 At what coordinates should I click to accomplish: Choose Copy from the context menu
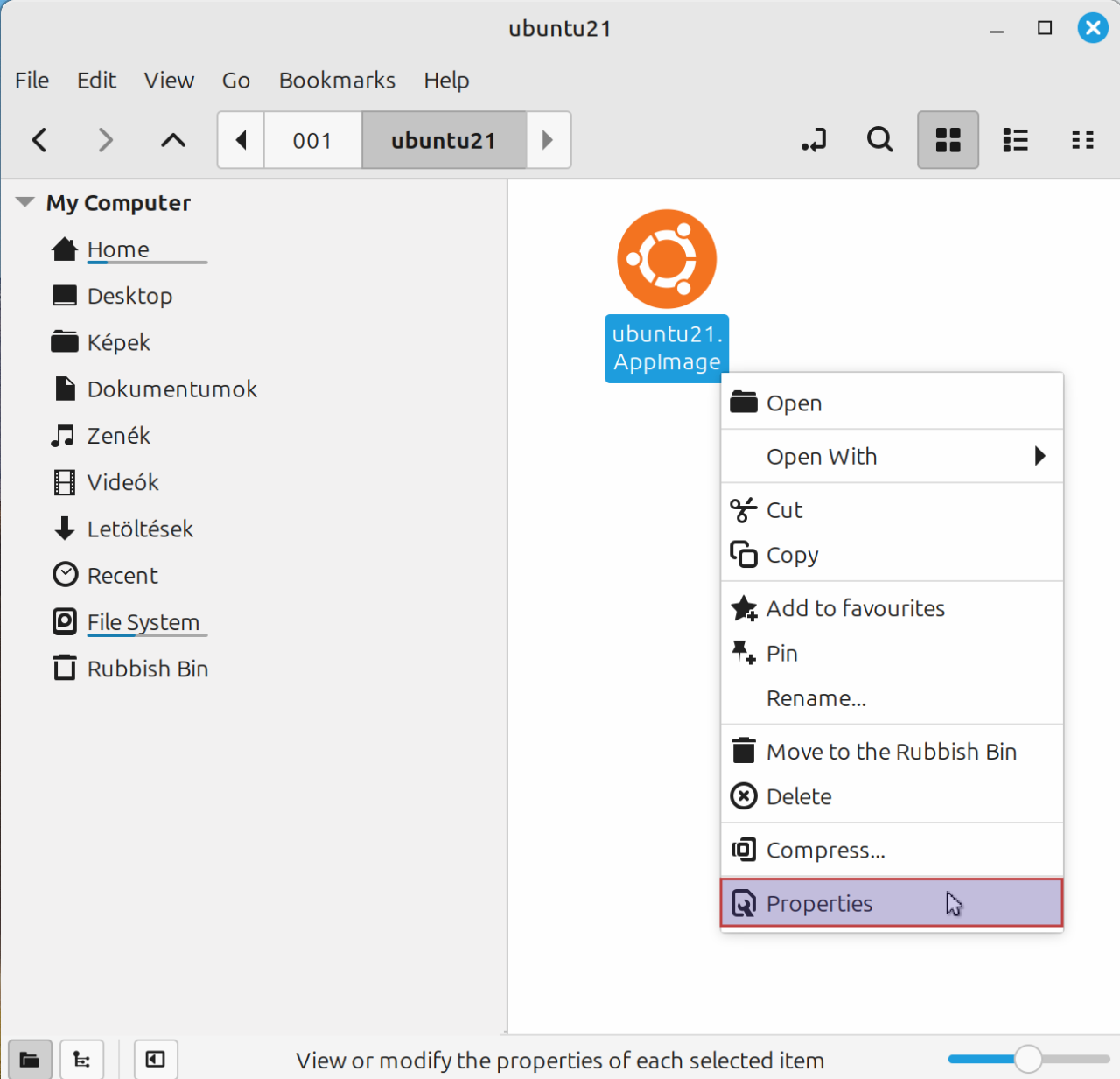892,556
